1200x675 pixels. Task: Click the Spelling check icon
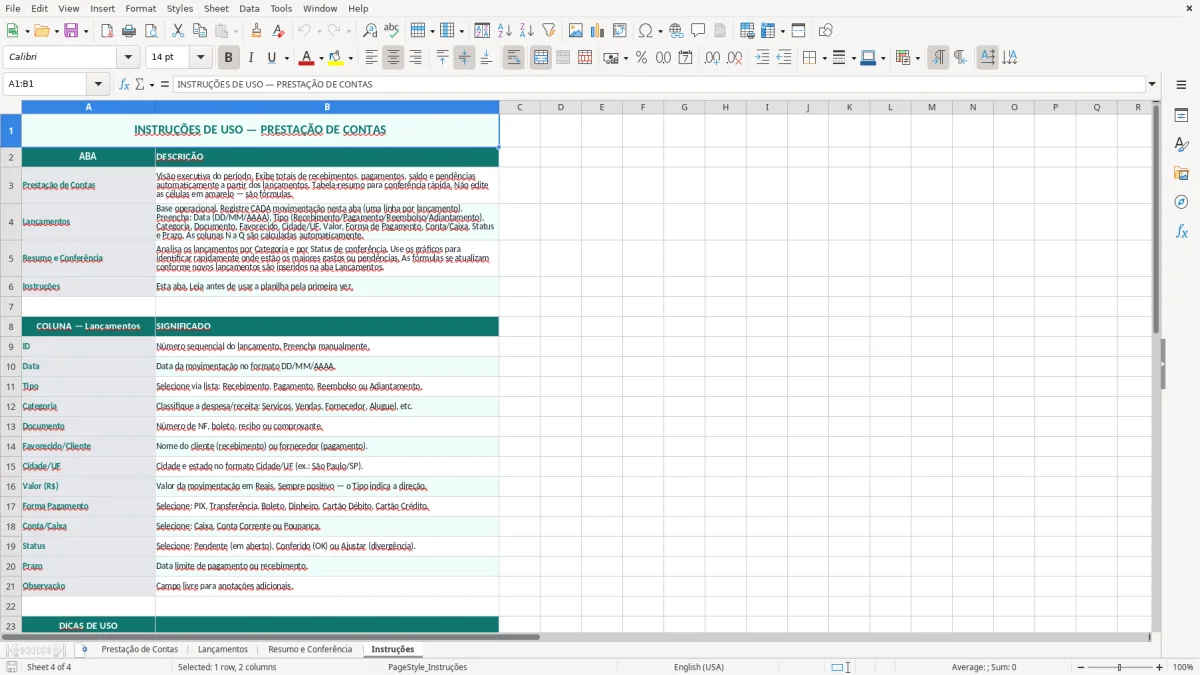coord(392,31)
